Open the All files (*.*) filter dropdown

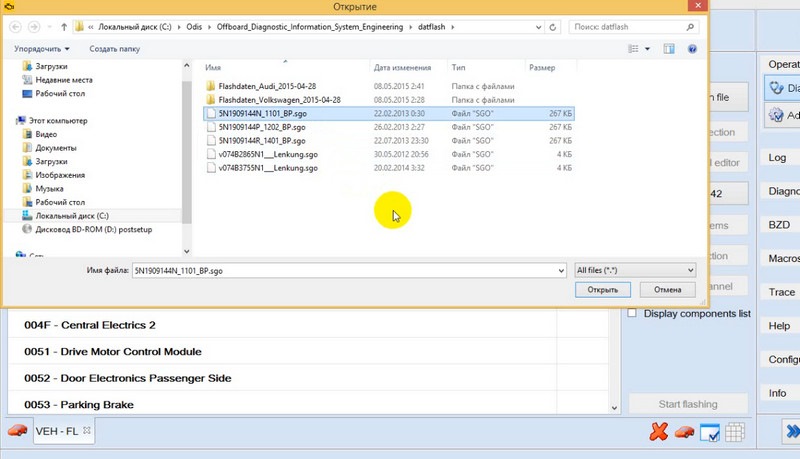[635, 270]
